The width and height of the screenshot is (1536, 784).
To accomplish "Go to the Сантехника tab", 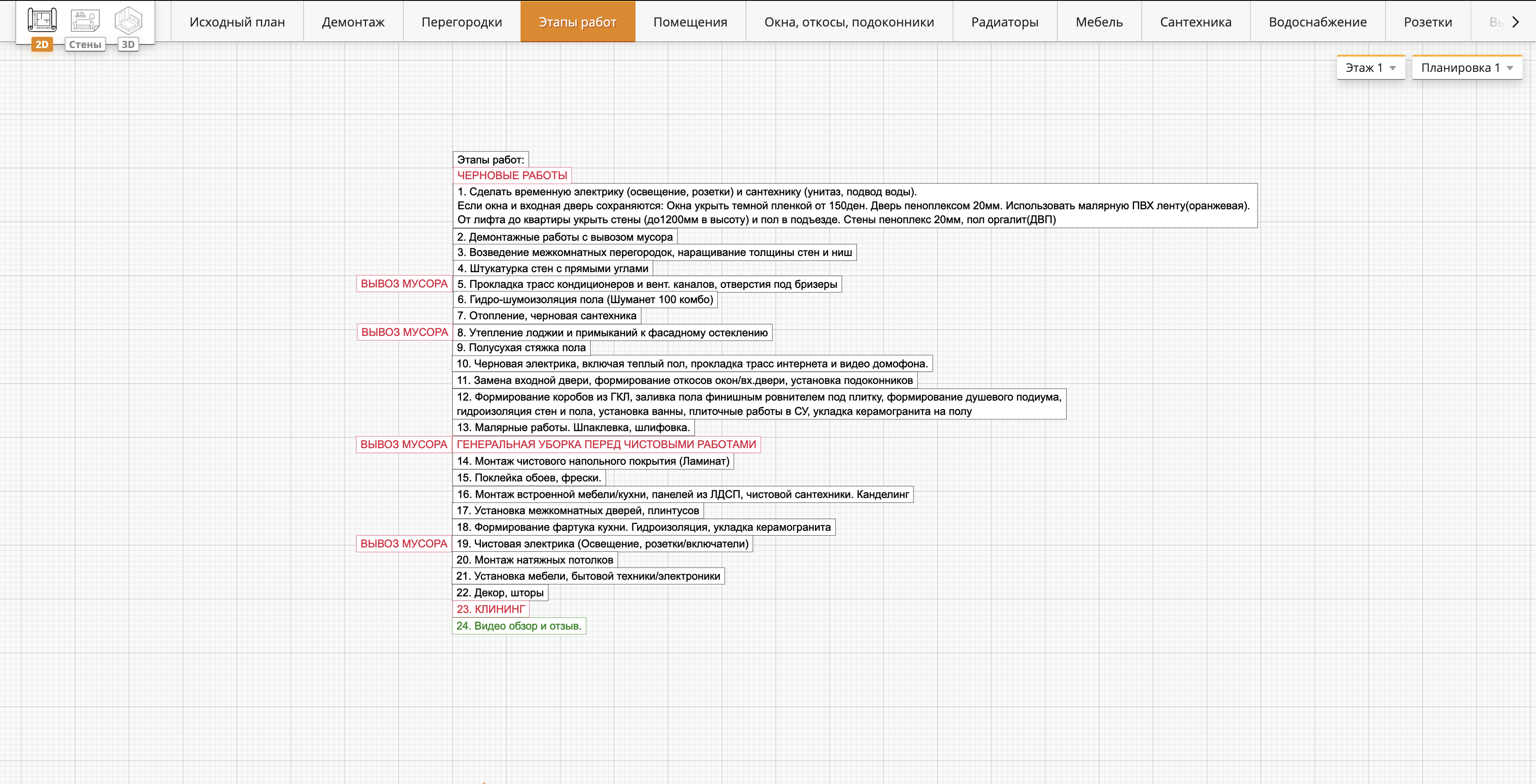I will (1196, 22).
